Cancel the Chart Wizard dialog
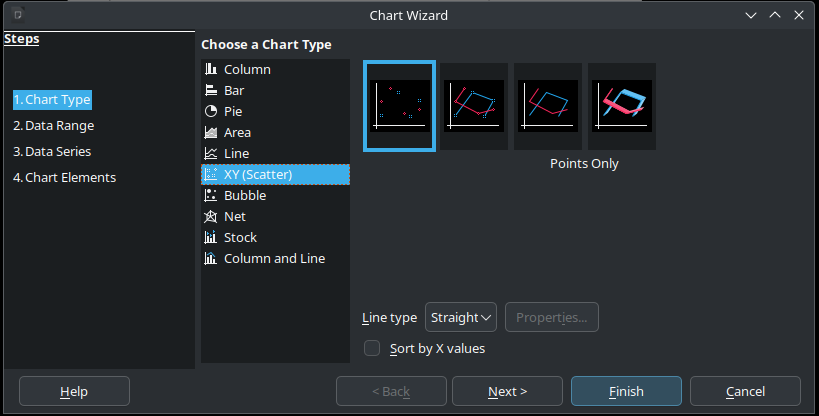Screen dimensions: 819x416 [x=745, y=391]
